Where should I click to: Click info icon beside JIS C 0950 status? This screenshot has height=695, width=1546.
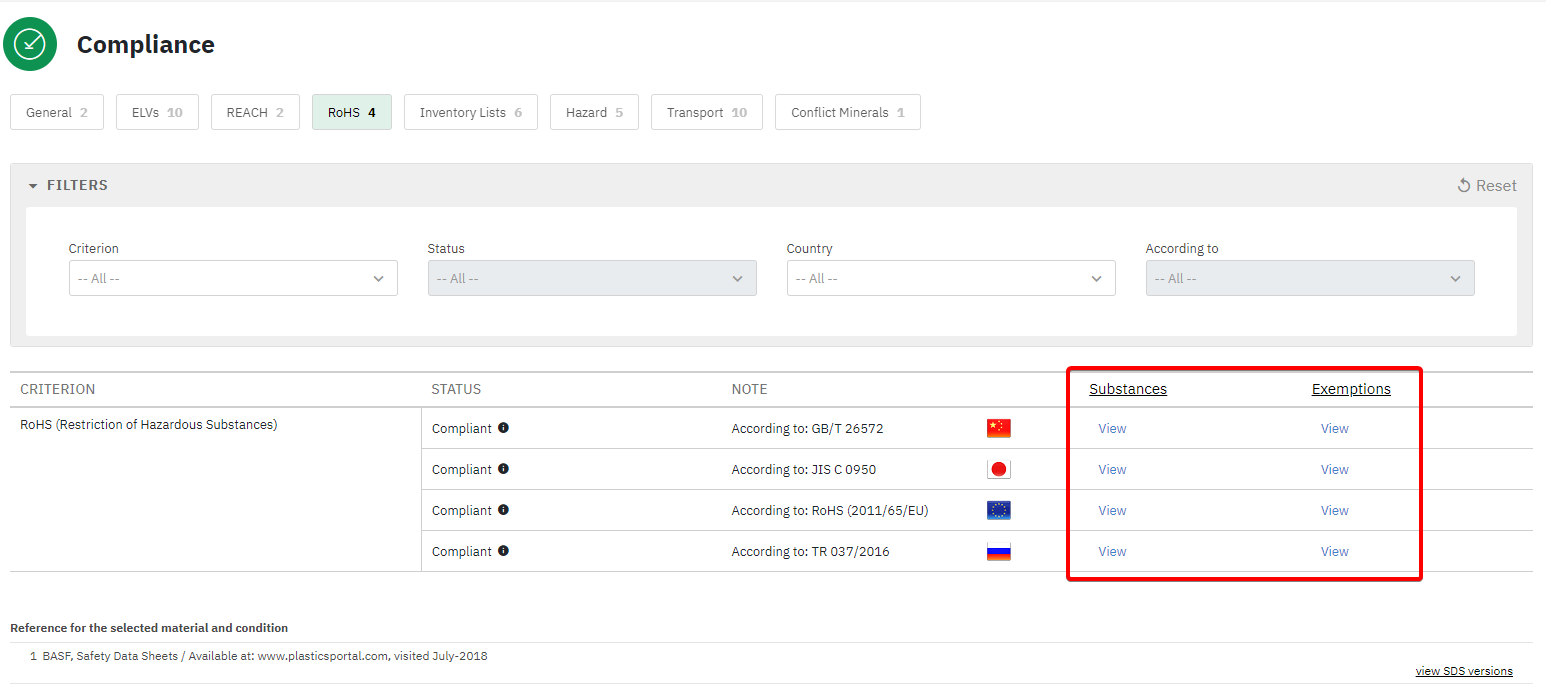coord(503,469)
